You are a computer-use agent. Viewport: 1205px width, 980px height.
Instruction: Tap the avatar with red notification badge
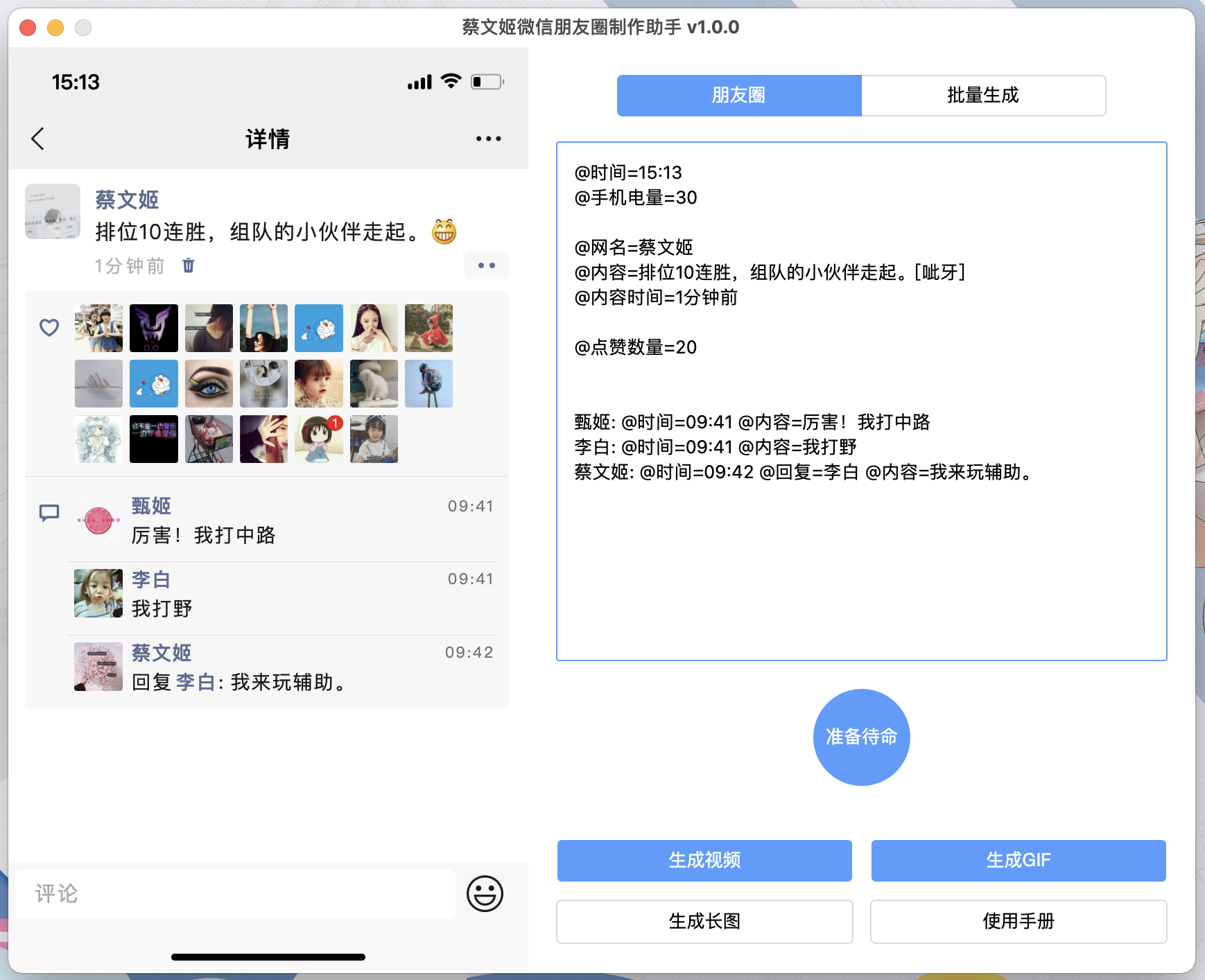pos(319,439)
